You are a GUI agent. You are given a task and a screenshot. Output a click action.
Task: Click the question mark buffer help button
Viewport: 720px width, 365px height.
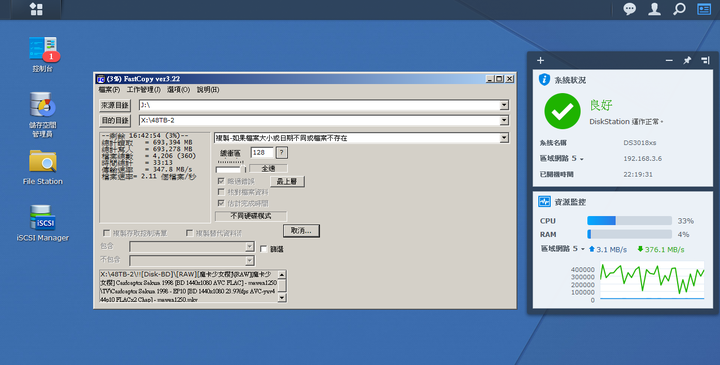coord(282,152)
